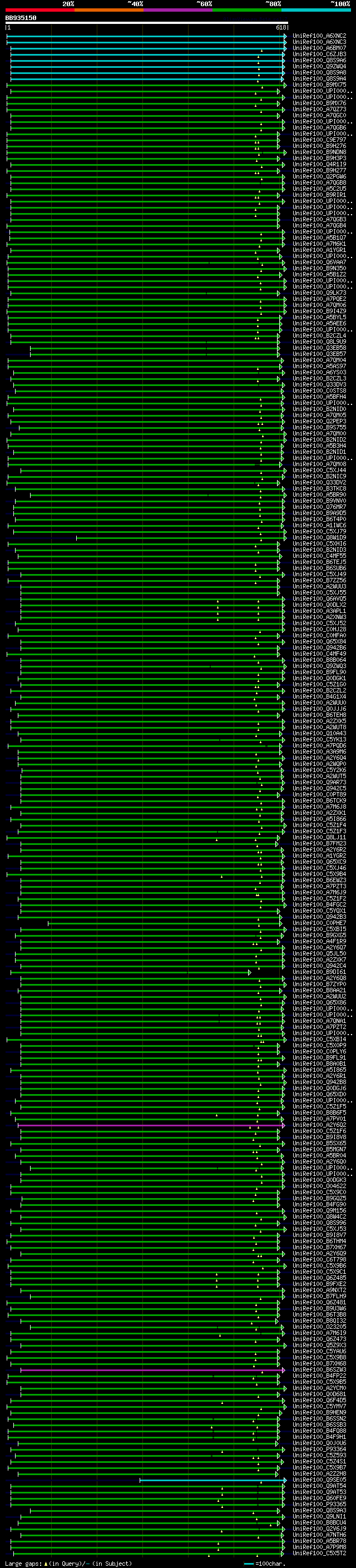Open hit UniRef100_A6XNC2
Screen dimensions: 356x1568
coord(319,36)
